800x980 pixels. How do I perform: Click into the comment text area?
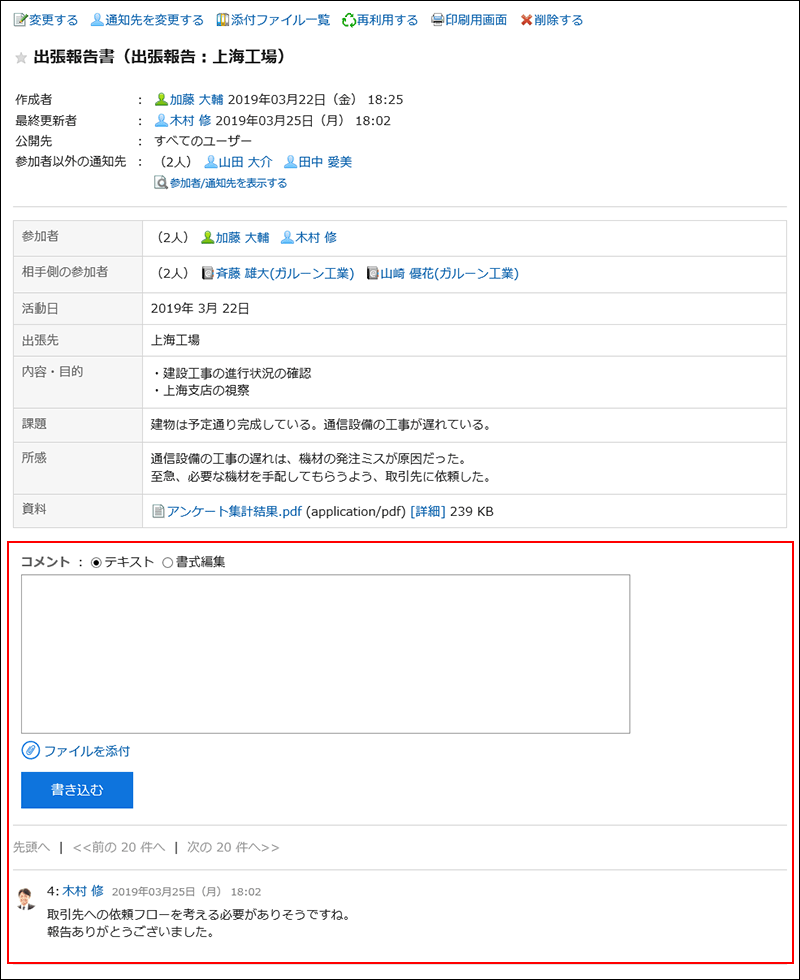coord(326,654)
